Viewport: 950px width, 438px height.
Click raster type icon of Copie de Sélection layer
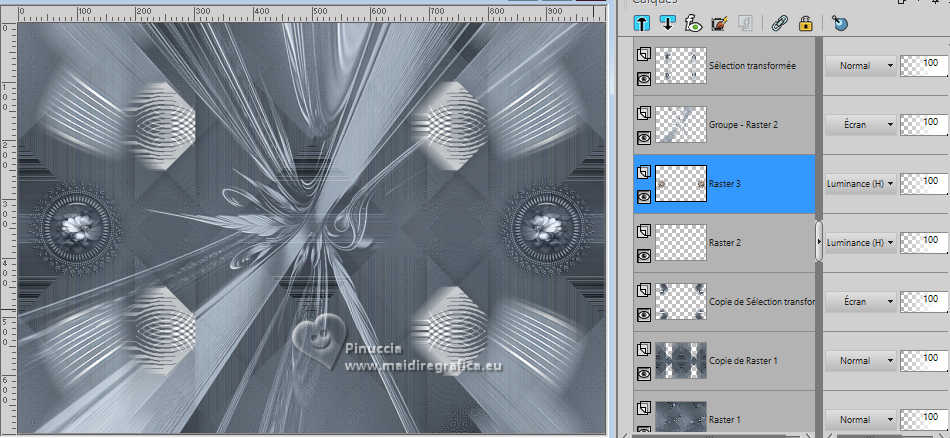[644, 290]
